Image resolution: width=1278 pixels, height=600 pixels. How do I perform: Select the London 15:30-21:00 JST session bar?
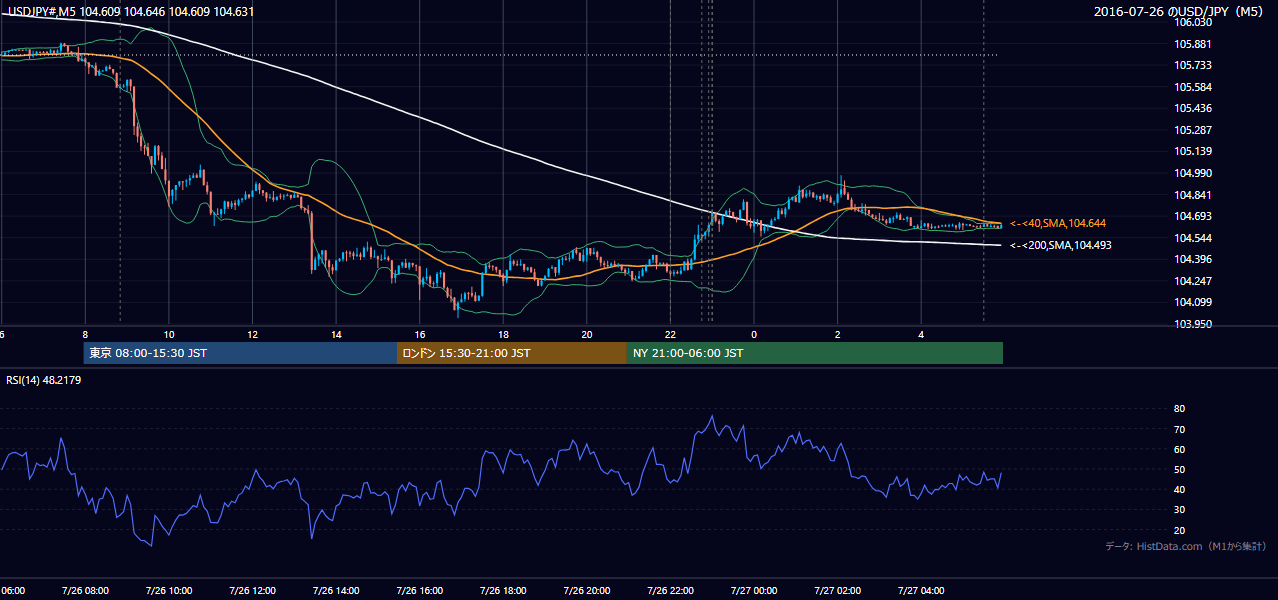(x=512, y=353)
